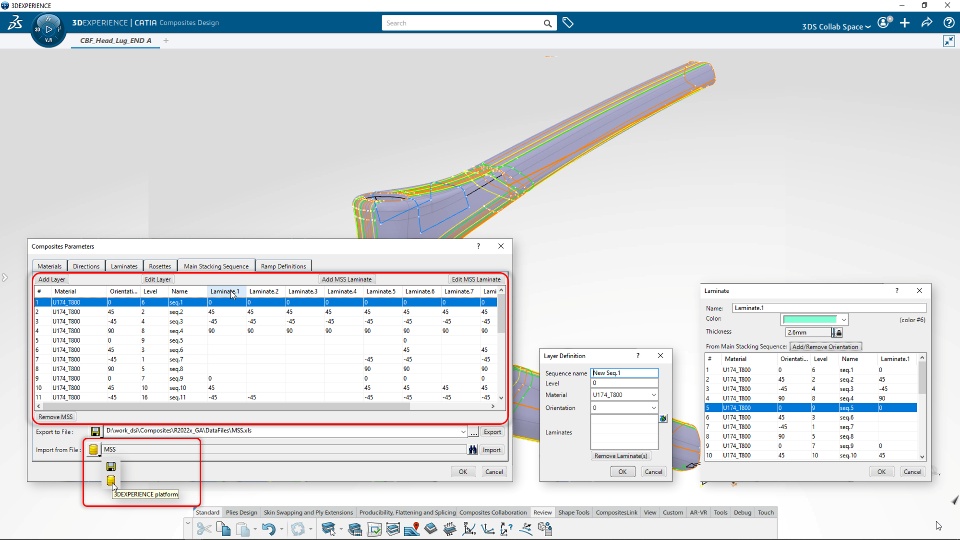Screen dimensions: 960x540
Task: Open the Export to File path dropdown
Action: 463,432
